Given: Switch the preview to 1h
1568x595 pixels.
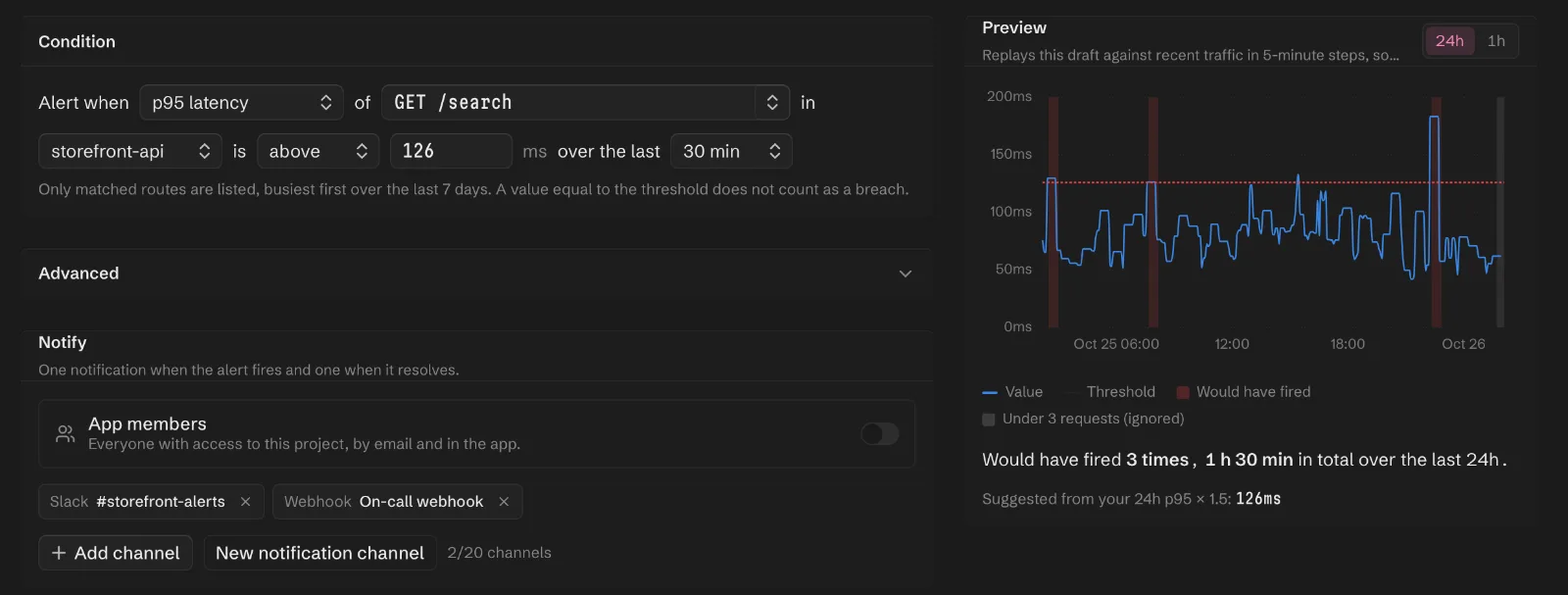Looking at the screenshot, I should (x=1495, y=40).
